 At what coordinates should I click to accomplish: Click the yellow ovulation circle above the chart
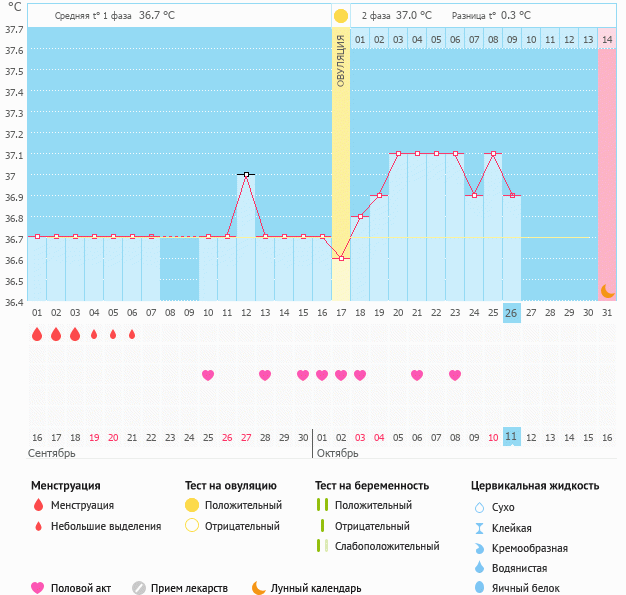(341, 16)
